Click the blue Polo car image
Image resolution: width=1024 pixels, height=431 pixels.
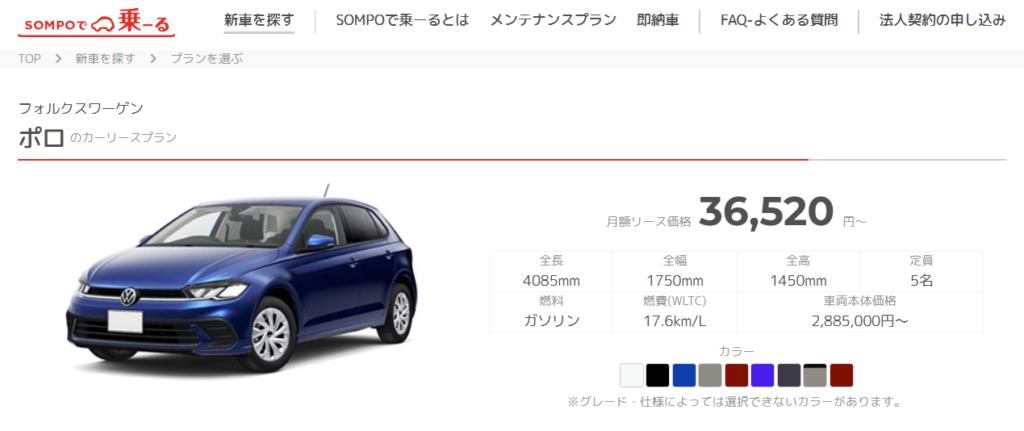242,281
